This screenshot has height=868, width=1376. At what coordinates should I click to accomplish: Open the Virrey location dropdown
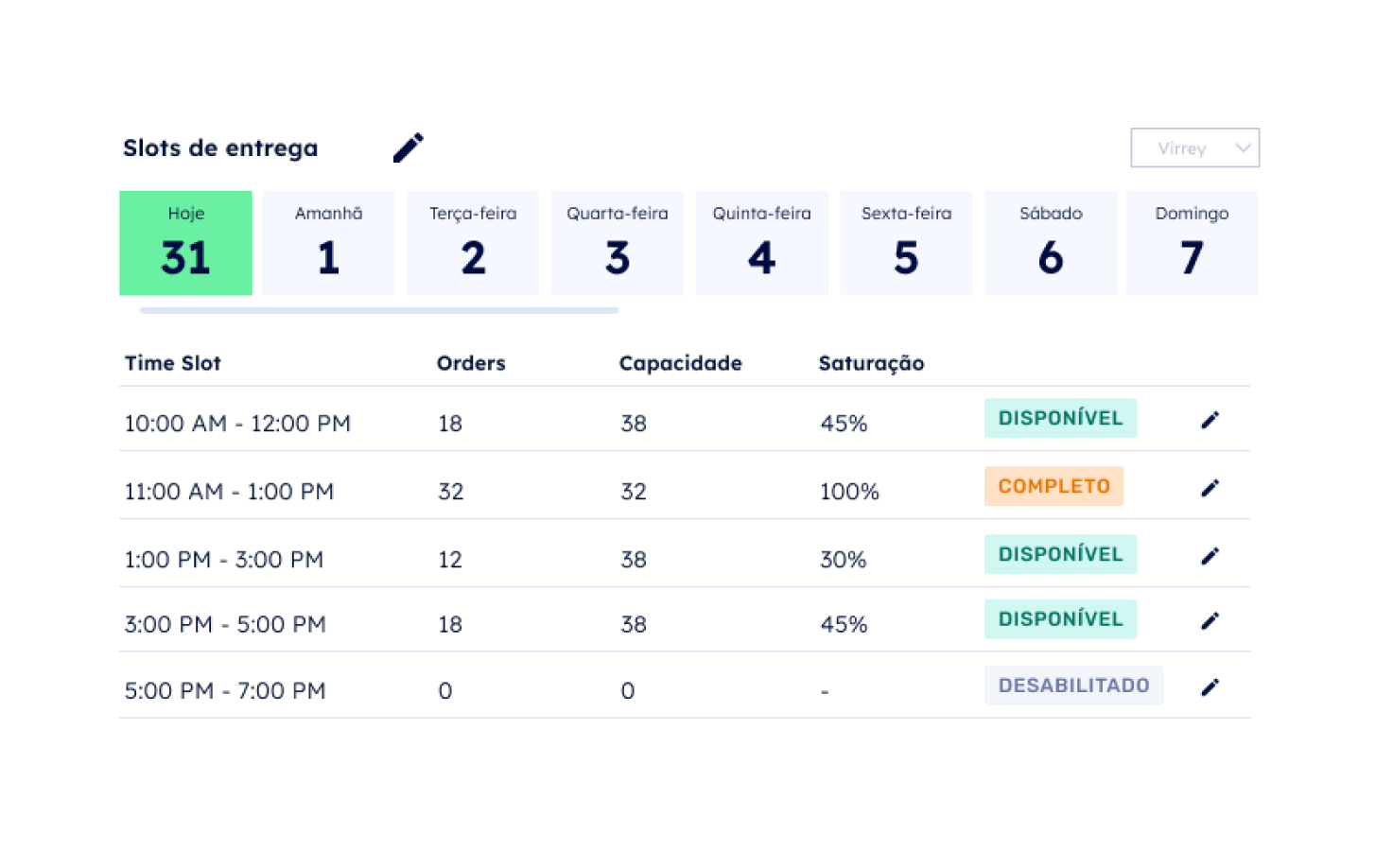coord(1194,148)
